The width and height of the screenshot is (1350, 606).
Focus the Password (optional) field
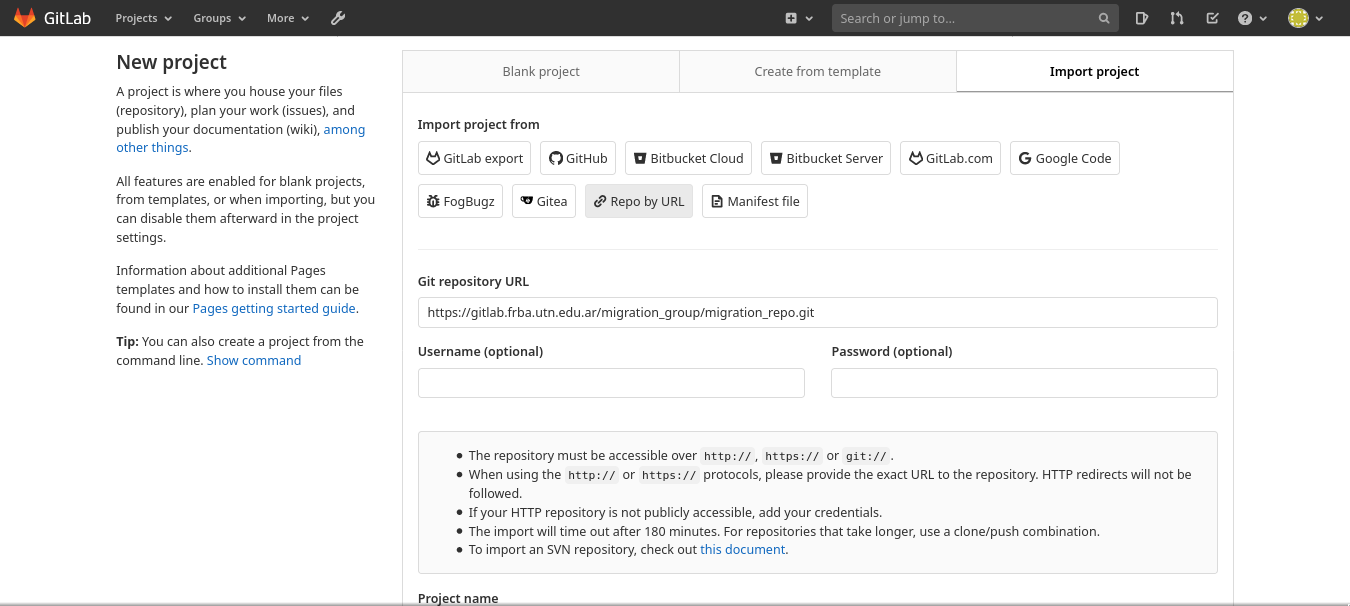pos(1024,383)
